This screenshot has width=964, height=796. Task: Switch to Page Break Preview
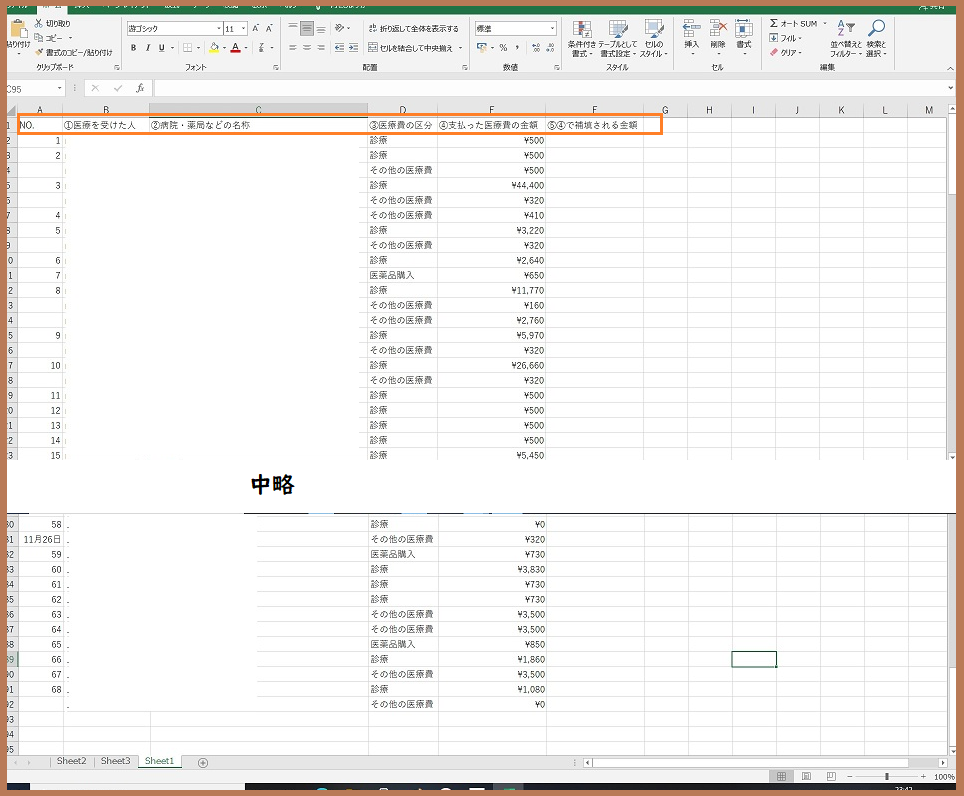(x=831, y=776)
